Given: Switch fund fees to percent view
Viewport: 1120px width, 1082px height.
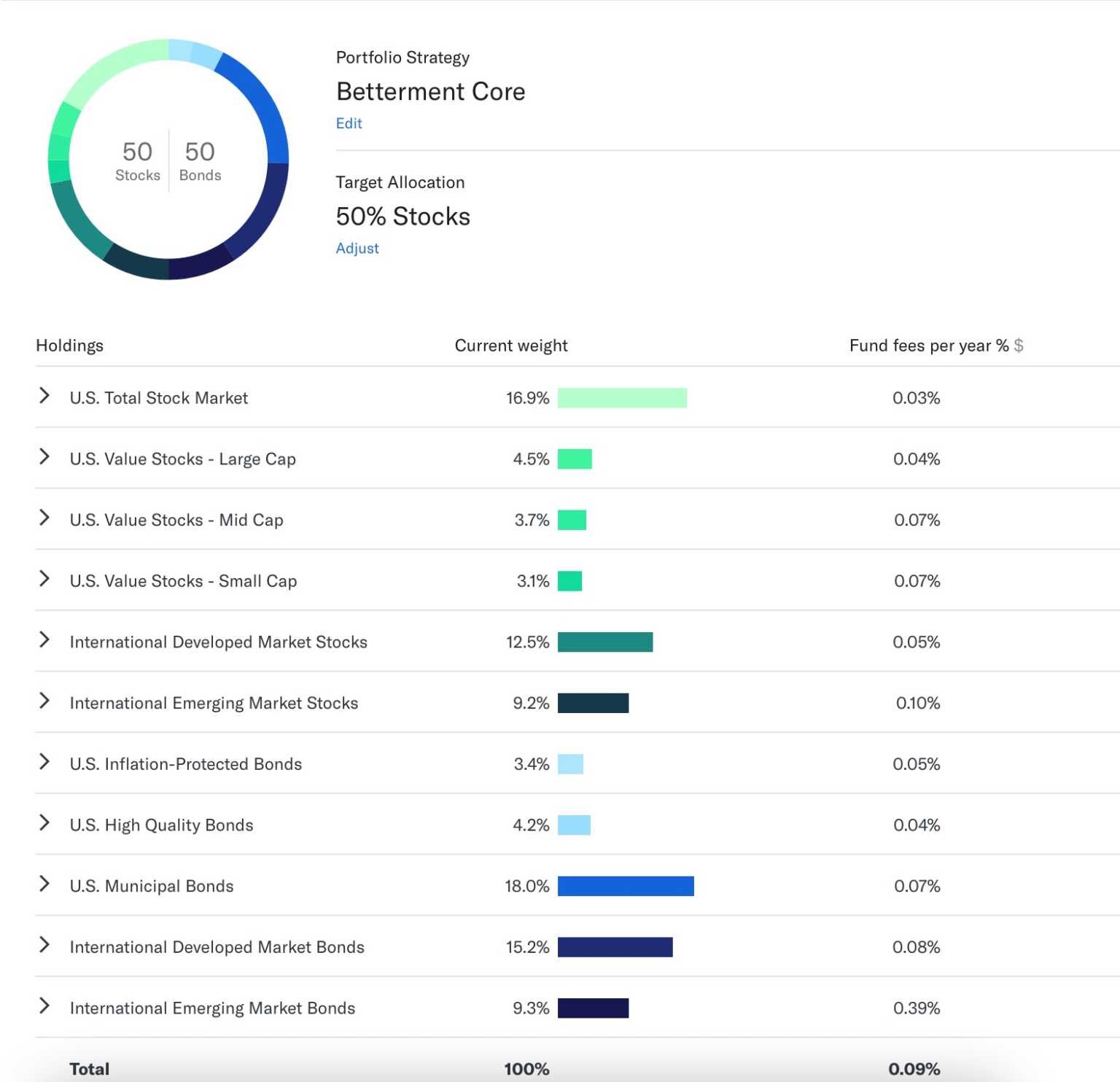Looking at the screenshot, I should [1003, 346].
